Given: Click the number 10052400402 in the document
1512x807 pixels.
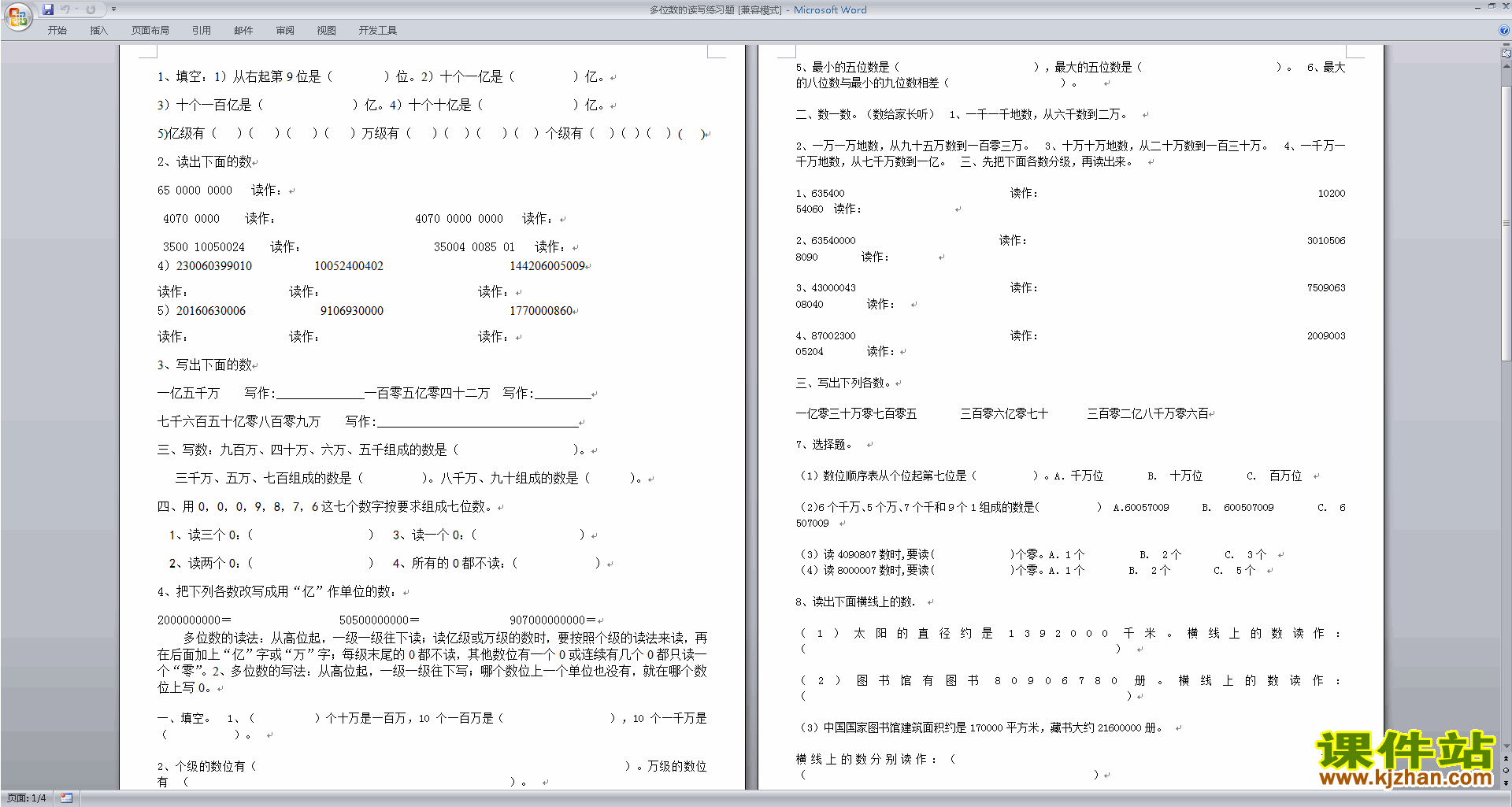Looking at the screenshot, I should (349, 266).
